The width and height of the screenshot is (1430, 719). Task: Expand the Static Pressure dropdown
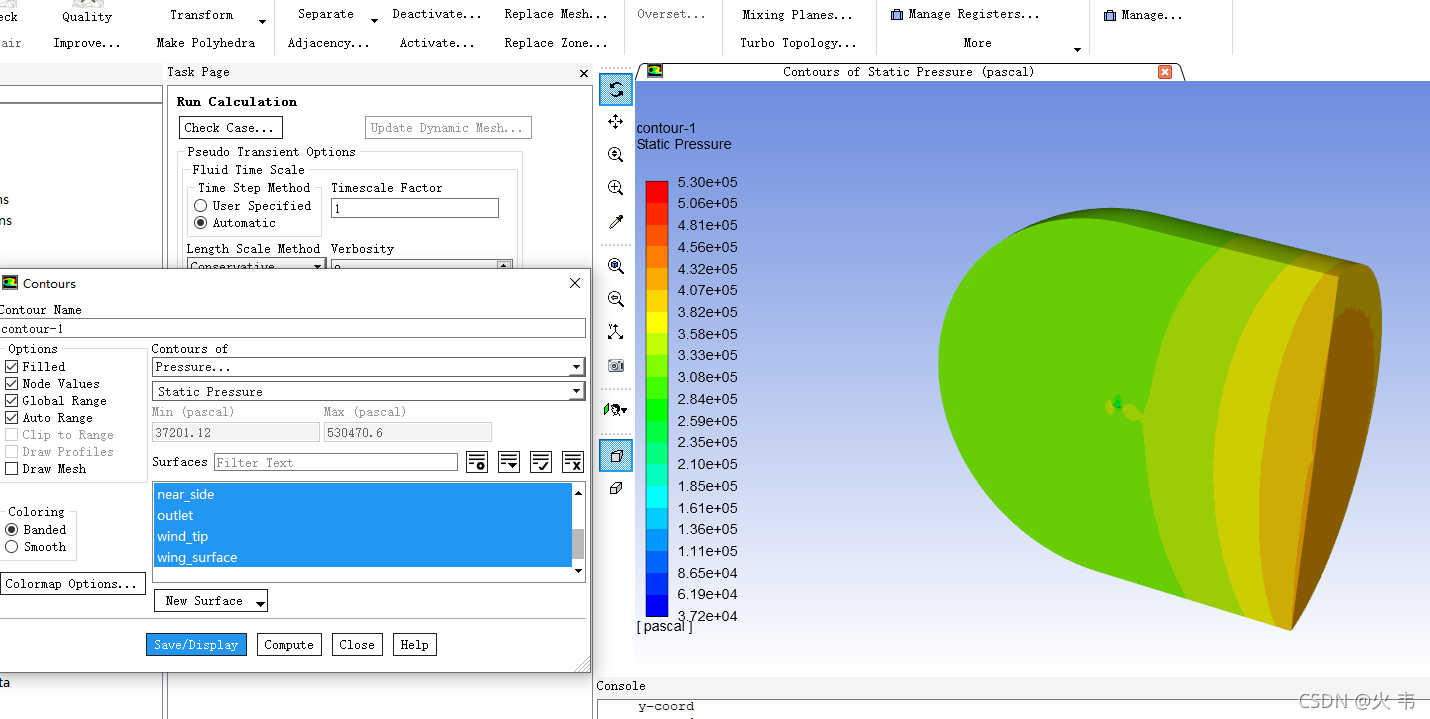(368, 392)
